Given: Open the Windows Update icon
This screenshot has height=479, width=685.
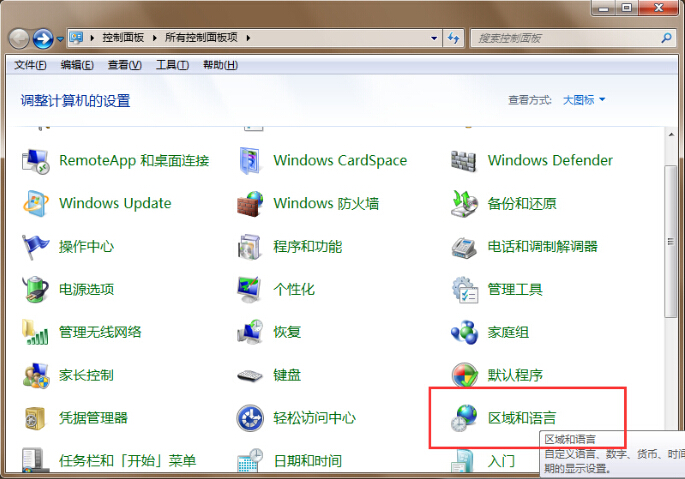Looking at the screenshot, I should click(x=36, y=203).
